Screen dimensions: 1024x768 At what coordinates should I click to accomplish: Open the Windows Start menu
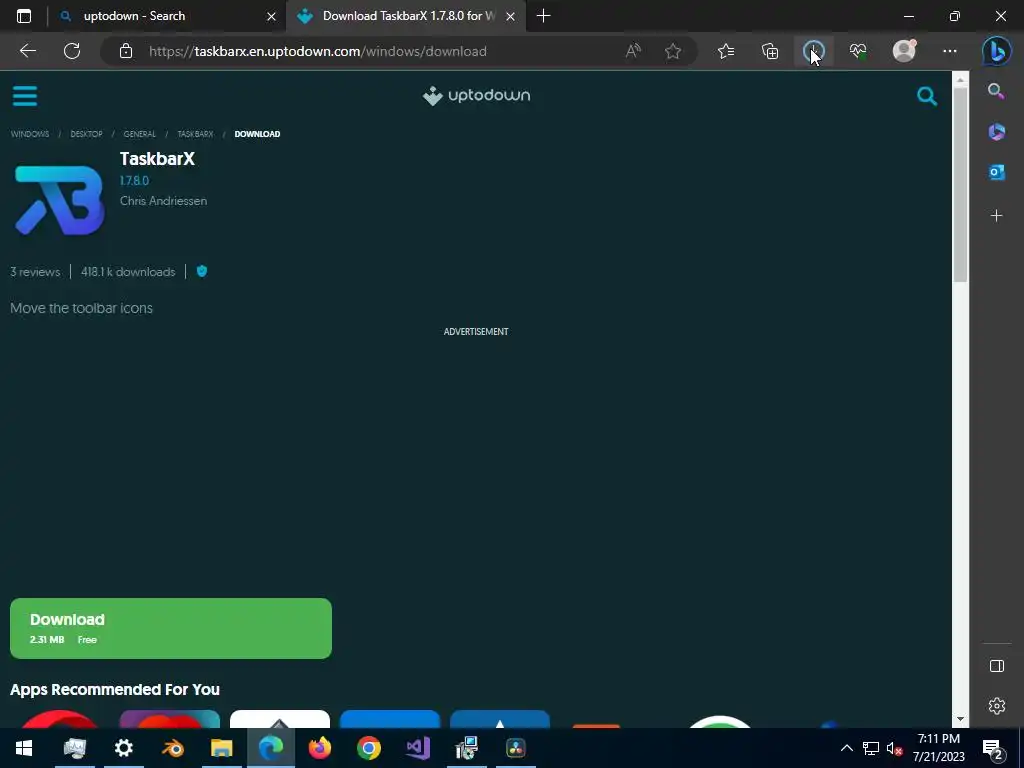(x=24, y=748)
